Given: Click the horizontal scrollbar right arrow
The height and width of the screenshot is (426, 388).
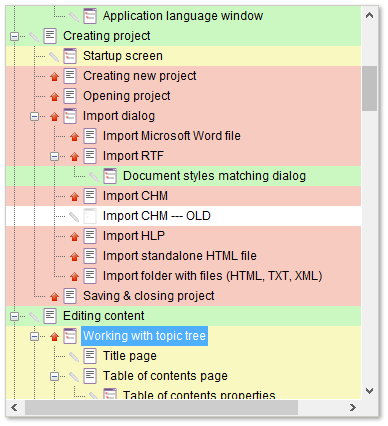Looking at the screenshot, I should coord(353,407).
